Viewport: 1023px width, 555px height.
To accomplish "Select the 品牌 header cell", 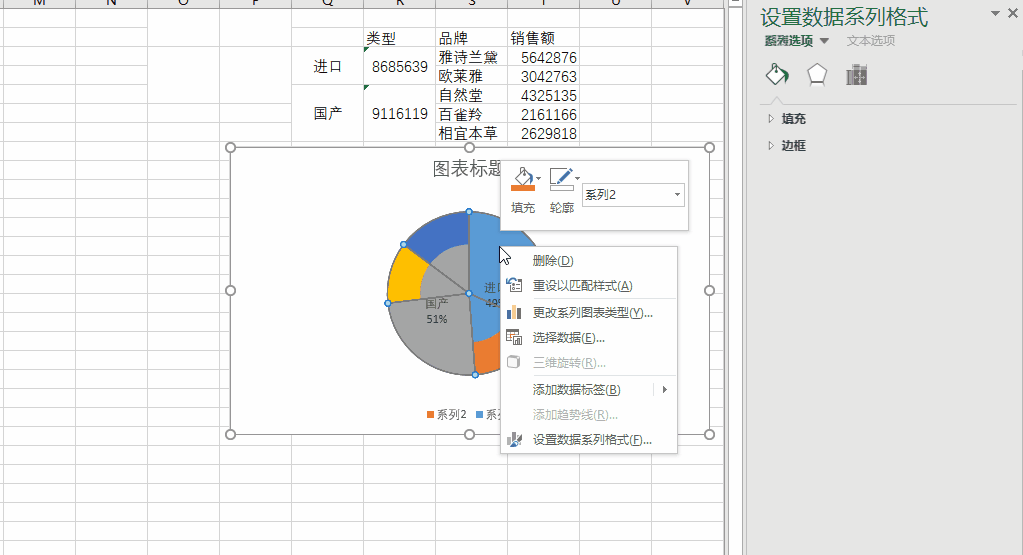I will 471,38.
